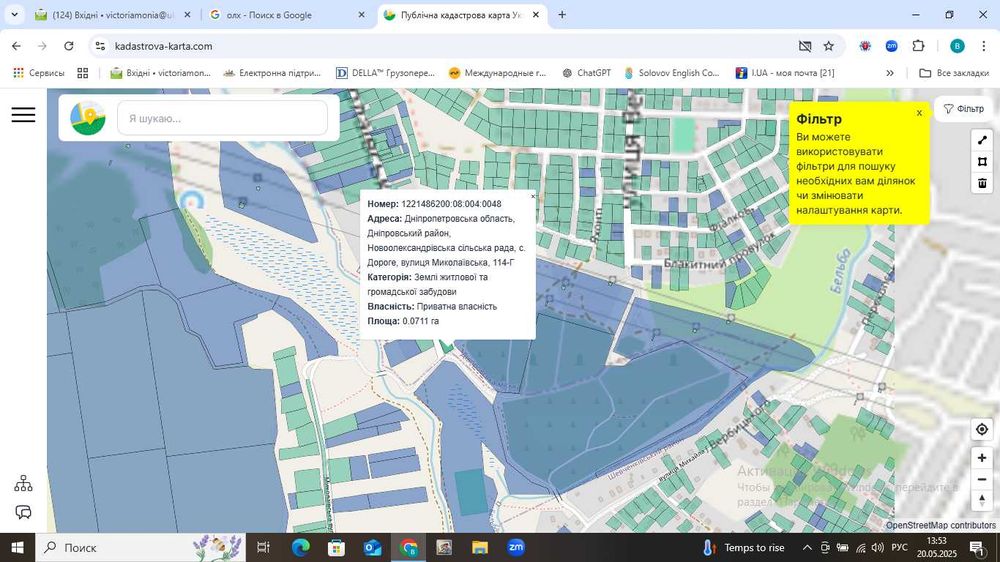Locate my position on the map
Image resolution: width=1000 pixels, height=562 pixels.
[x=982, y=430]
